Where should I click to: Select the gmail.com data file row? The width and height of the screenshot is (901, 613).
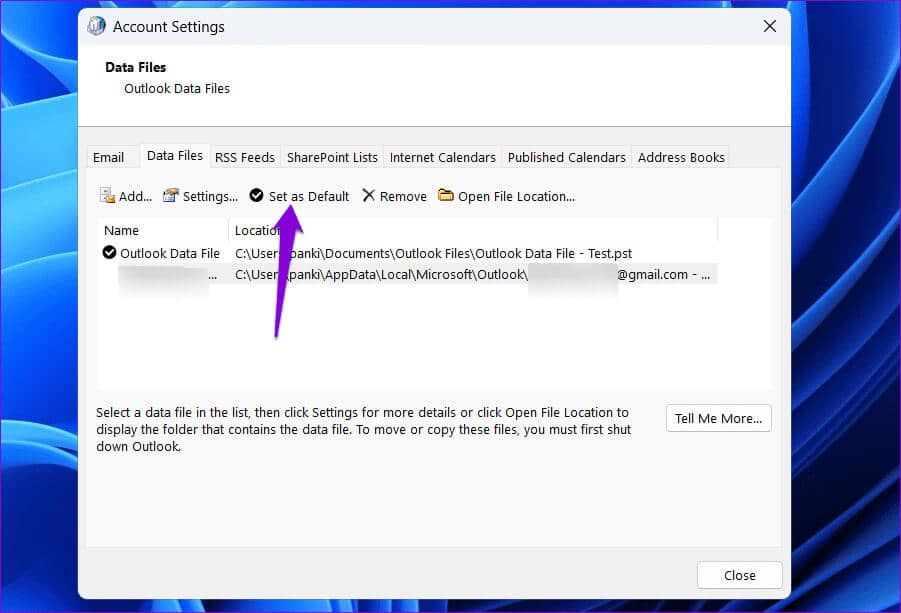coord(407,275)
